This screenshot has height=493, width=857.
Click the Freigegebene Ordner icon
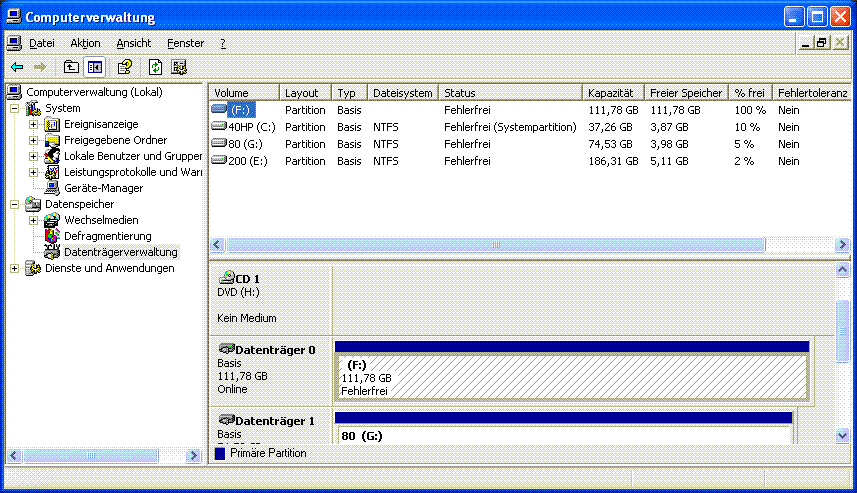(52, 140)
